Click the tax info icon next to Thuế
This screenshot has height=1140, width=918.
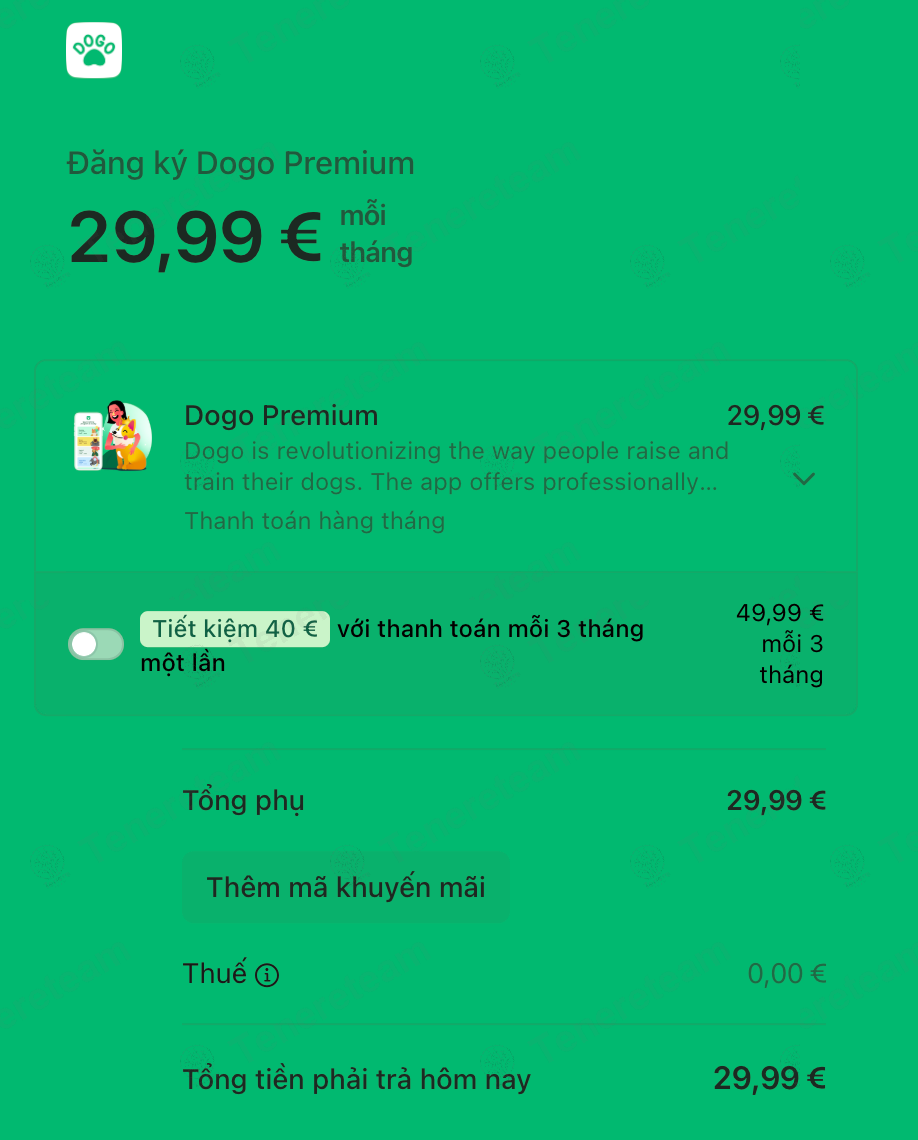(267, 975)
